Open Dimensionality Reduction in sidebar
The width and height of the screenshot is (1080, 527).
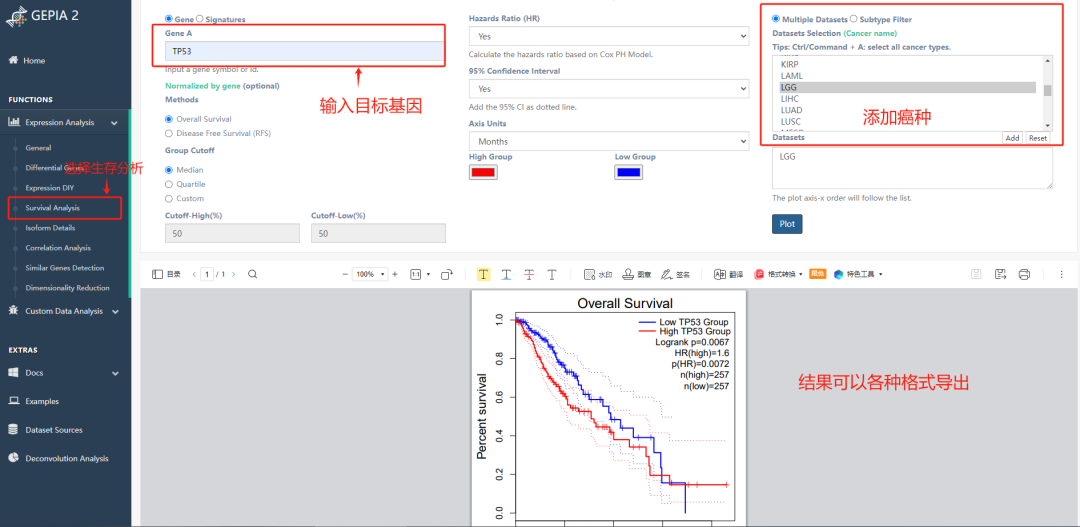click(x=68, y=287)
